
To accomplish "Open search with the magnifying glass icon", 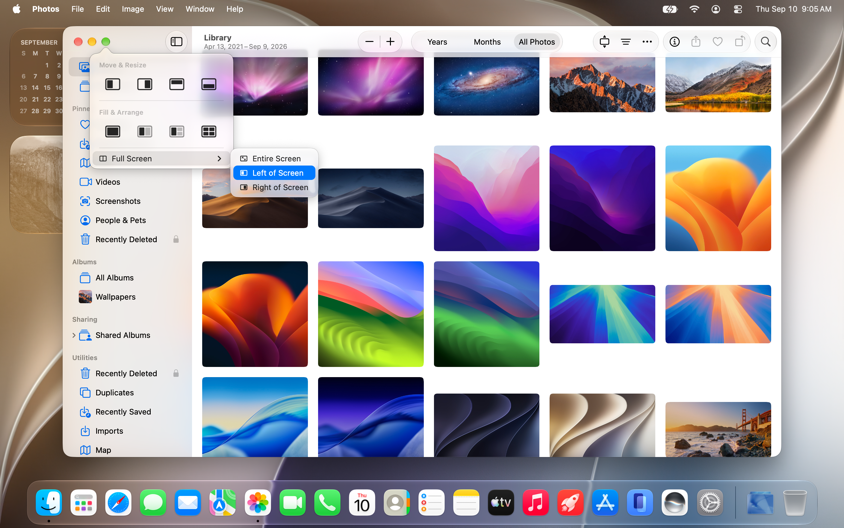I will tap(765, 41).
